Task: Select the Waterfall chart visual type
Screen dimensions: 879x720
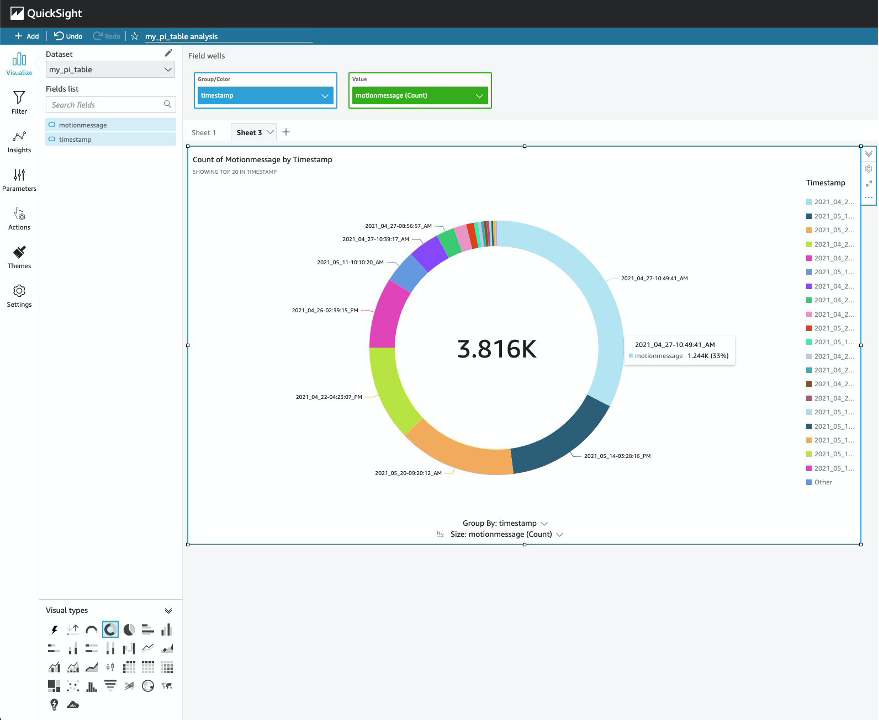Action: click(129, 648)
